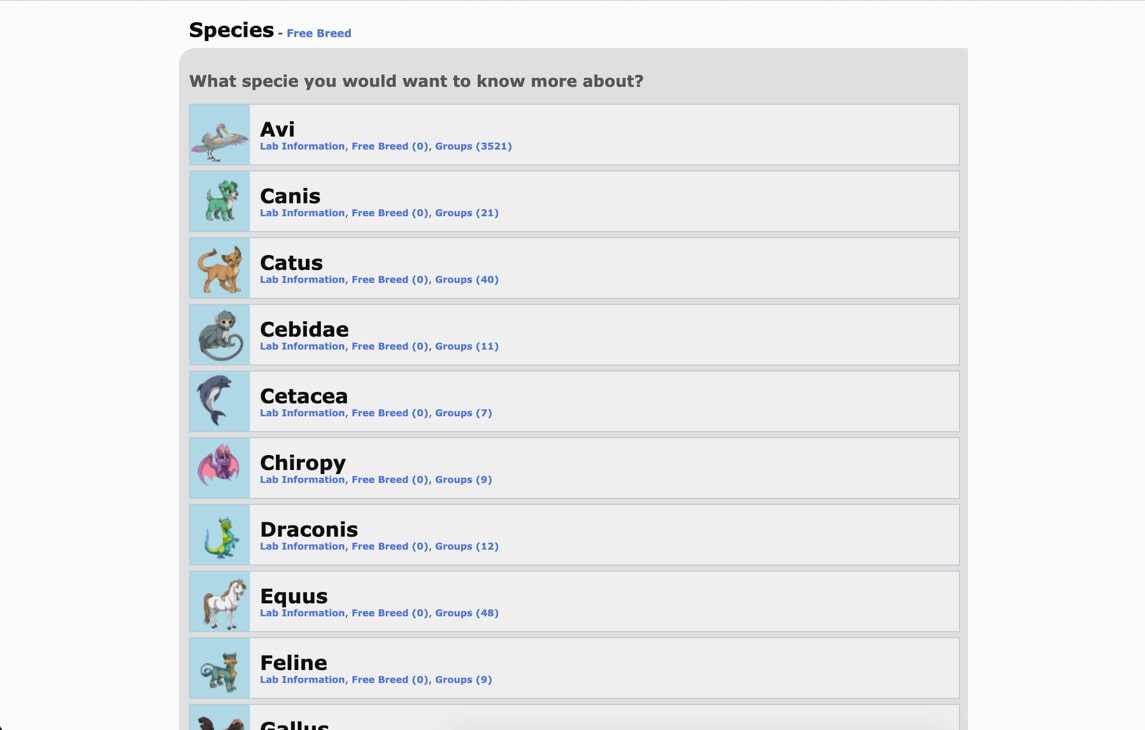Open Draconis Groups (12) link
Image resolution: width=1145 pixels, height=730 pixels.
tap(467, 546)
